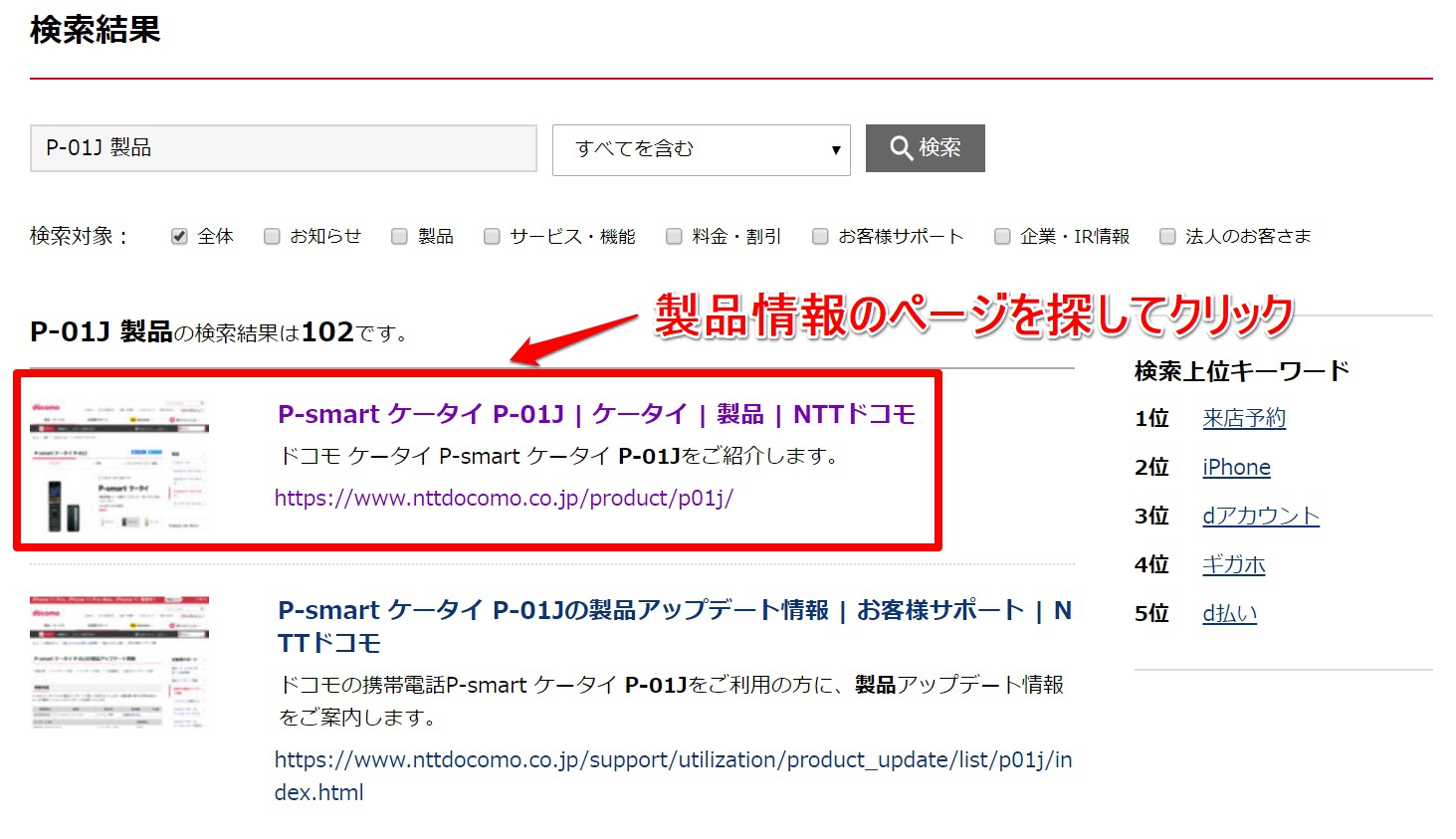Focus the search field containing P-01J 製品
This screenshot has width=1456, height=839.
point(284,148)
